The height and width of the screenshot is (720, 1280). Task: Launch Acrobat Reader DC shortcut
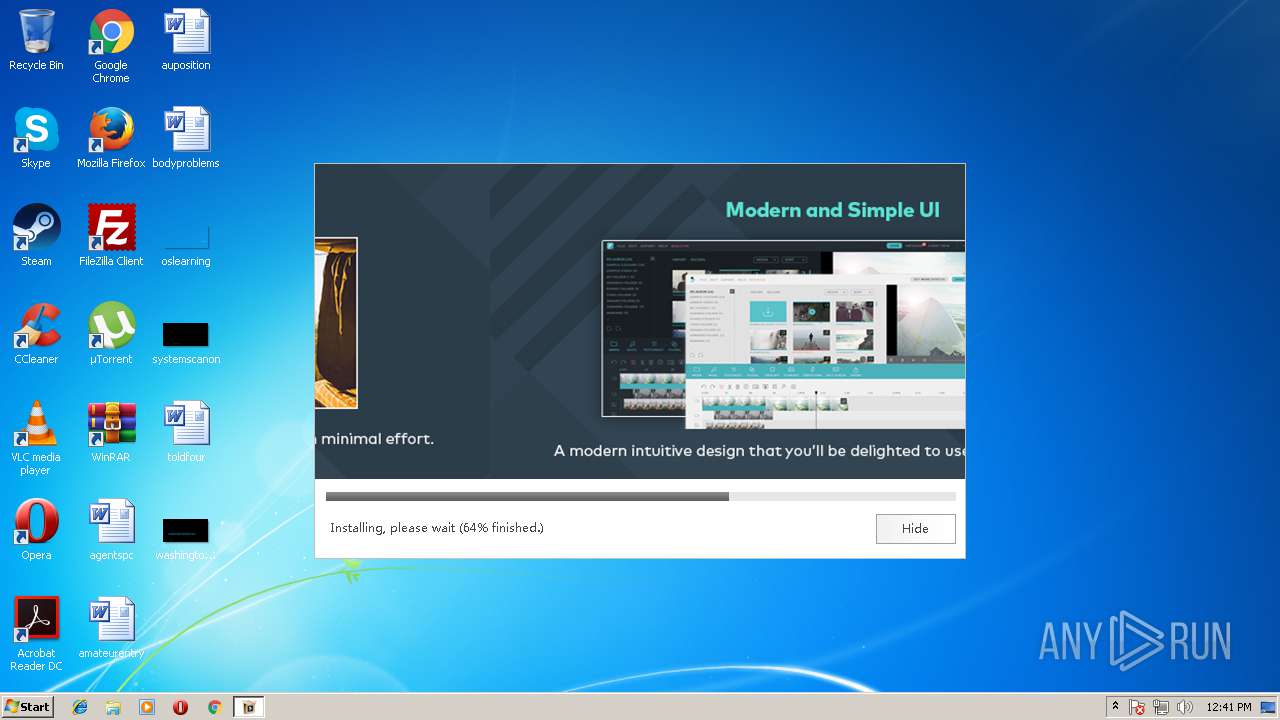[36, 634]
